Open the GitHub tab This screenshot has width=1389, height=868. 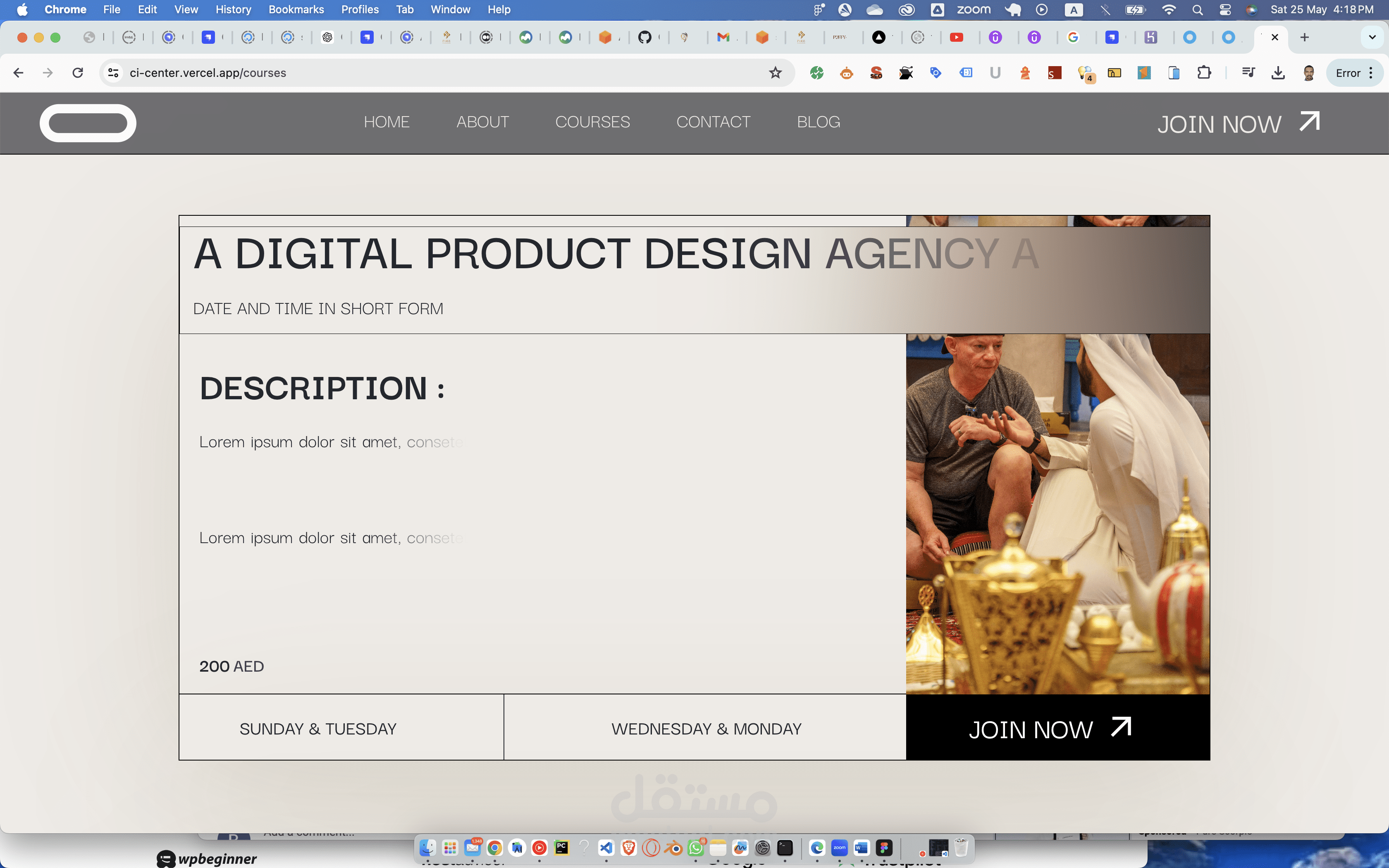pyautogui.click(x=644, y=37)
